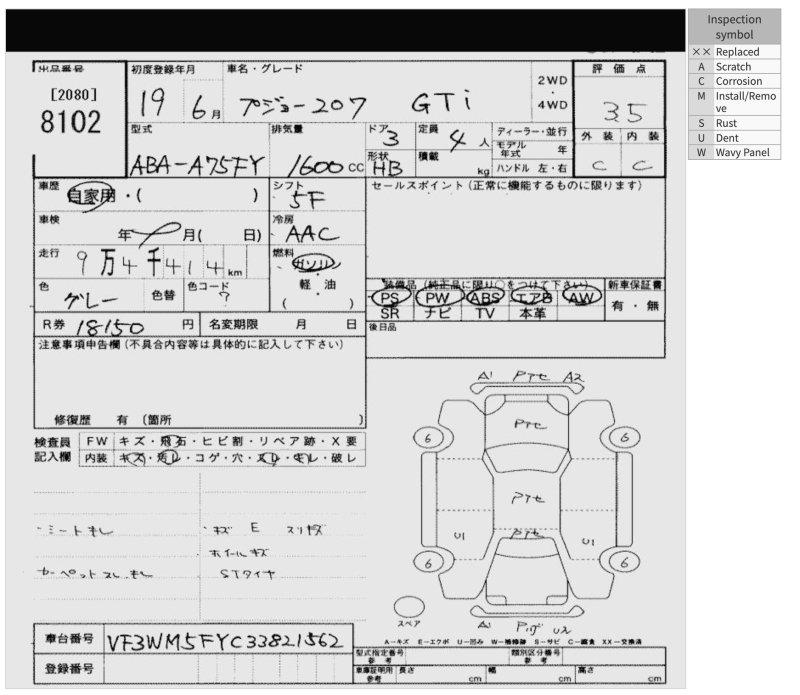Click the evaluation score 3.5
The width and height of the screenshot is (800, 695).
(622, 109)
